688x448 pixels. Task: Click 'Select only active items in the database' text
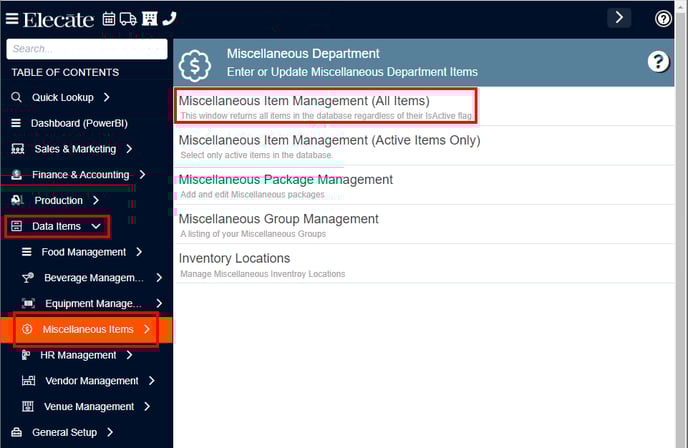[257, 155]
